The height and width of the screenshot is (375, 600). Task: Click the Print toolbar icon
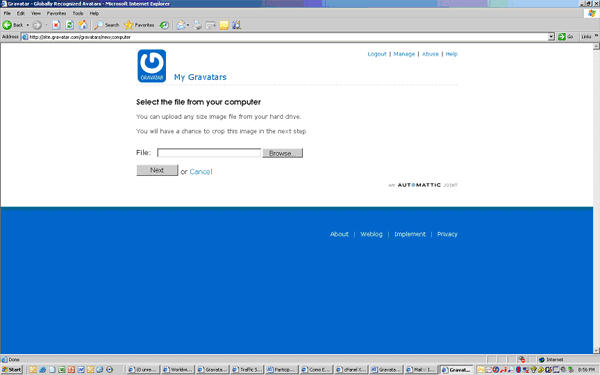tap(197, 25)
